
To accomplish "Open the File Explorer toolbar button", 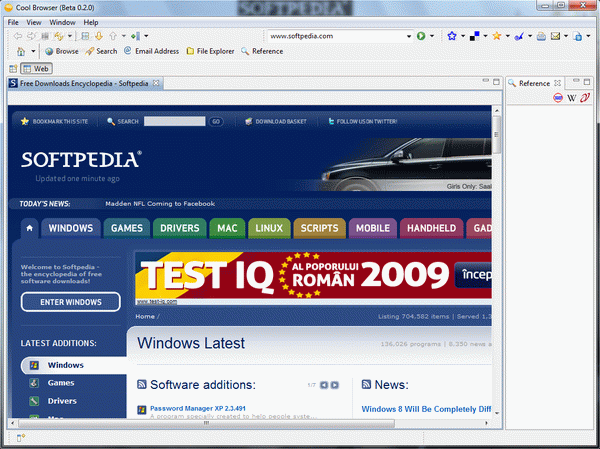I will coord(210,51).
